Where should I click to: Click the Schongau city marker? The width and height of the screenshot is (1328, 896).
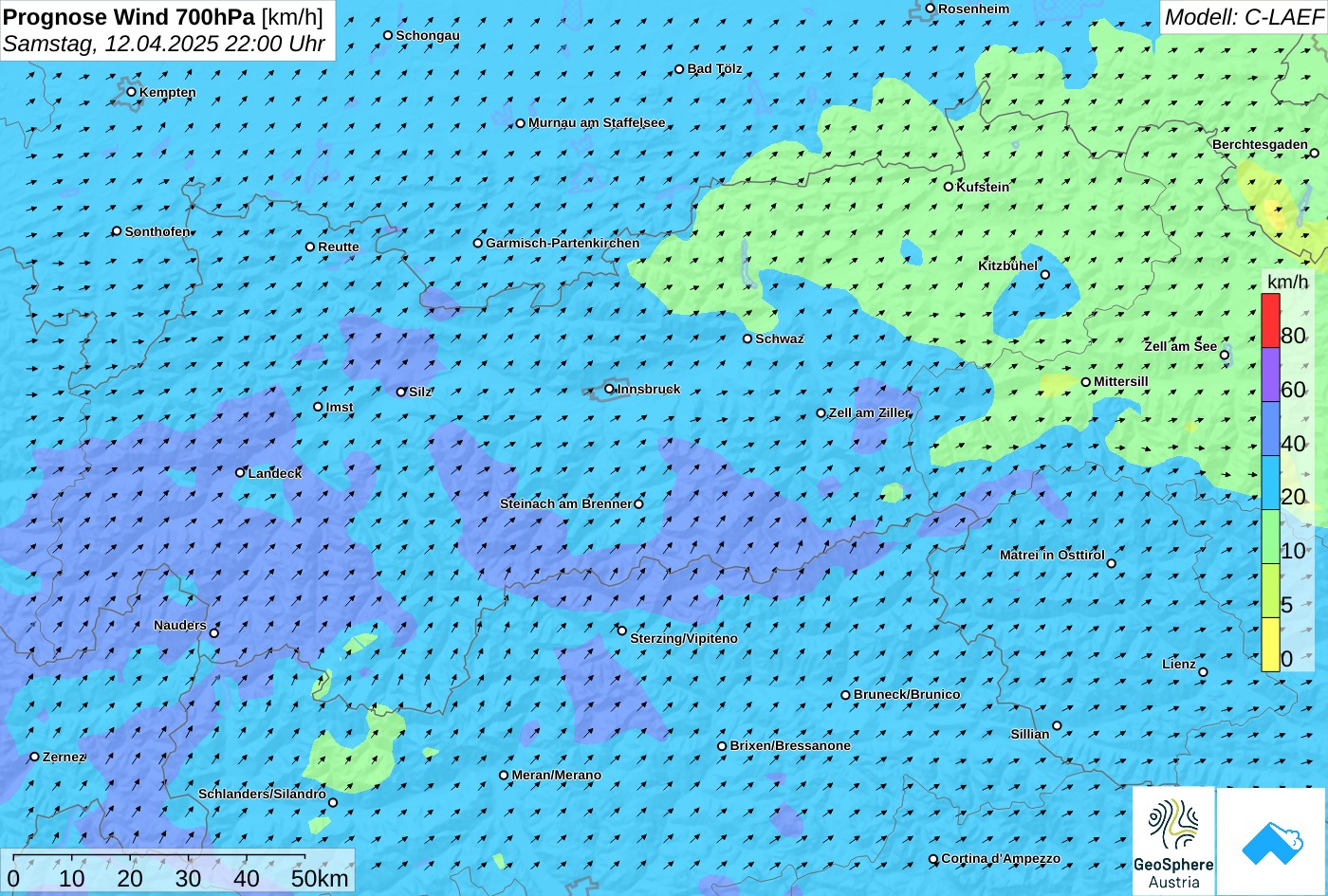(388, 35)
